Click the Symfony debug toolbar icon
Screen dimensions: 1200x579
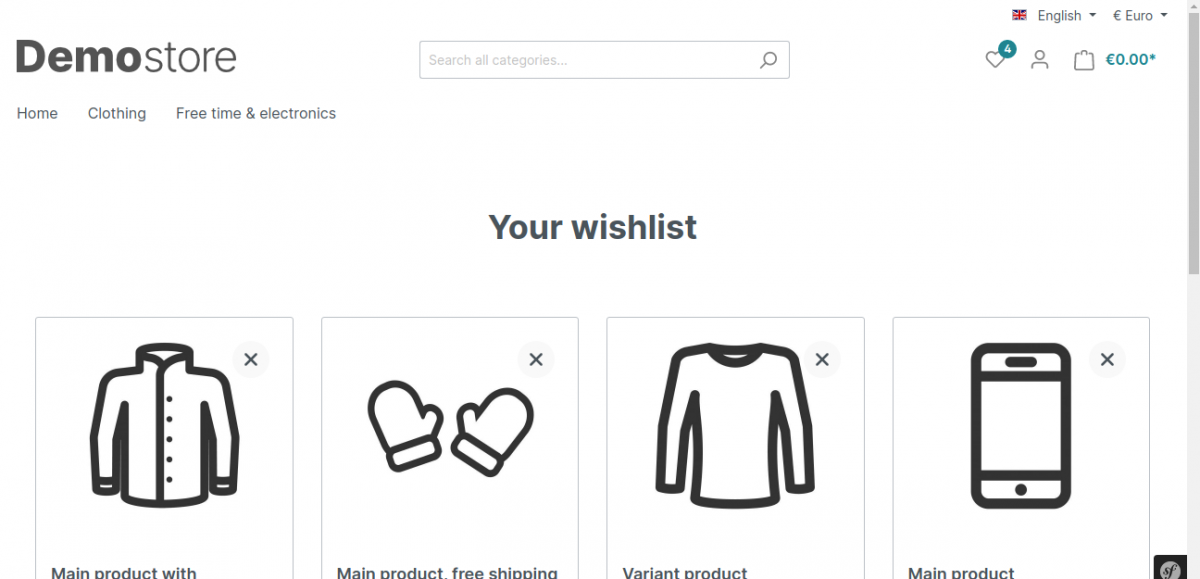[1170, 568]
